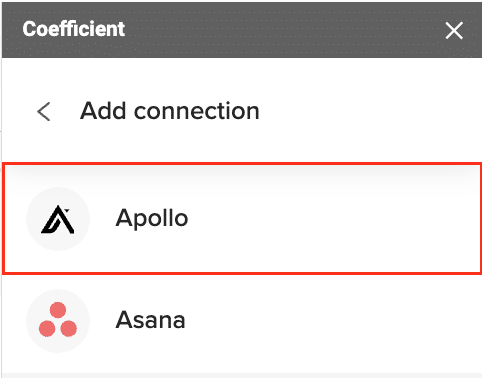Go back using the left chevron arrow
Screen dimensions: 482x378
tap(44, 111)
